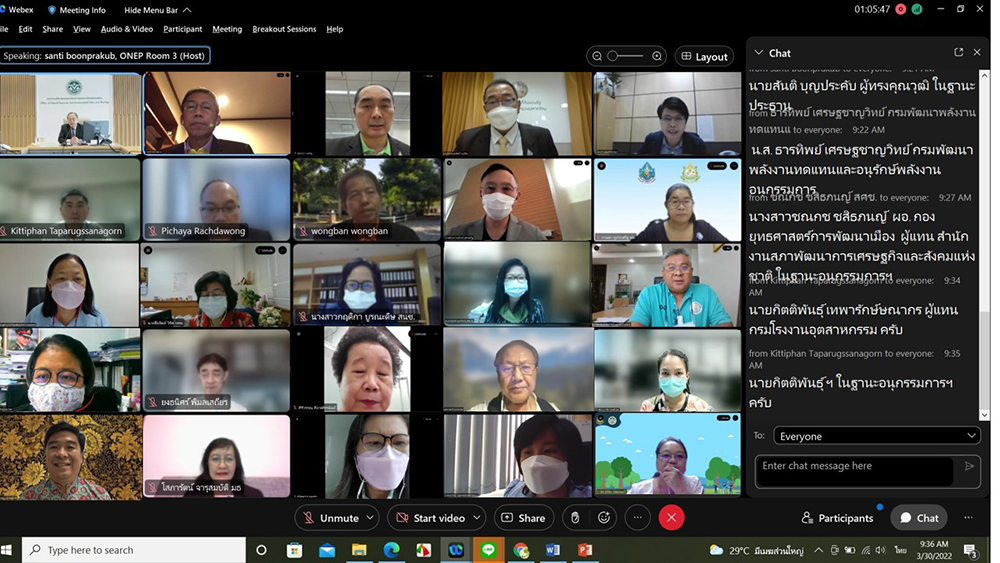Open the Edit menu
1000x563 pixels.
click(26, 29)
